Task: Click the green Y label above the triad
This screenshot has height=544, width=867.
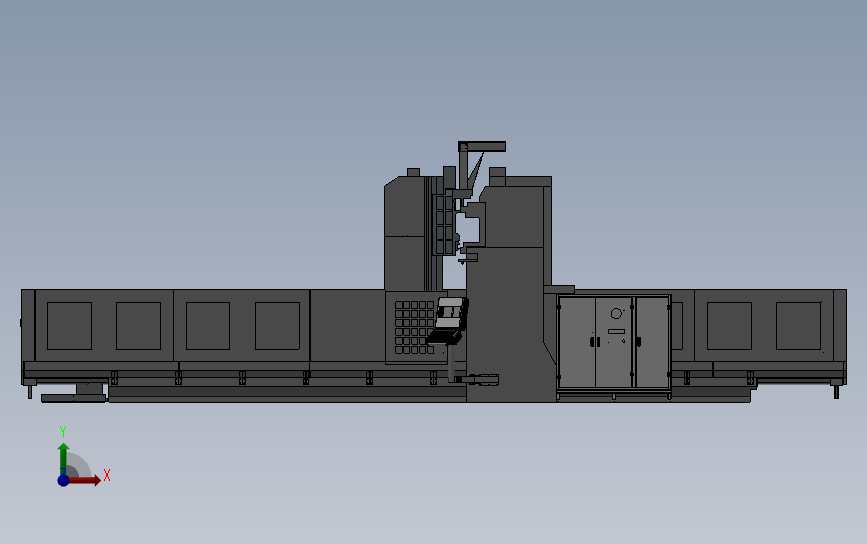Action: click(63, 432)
